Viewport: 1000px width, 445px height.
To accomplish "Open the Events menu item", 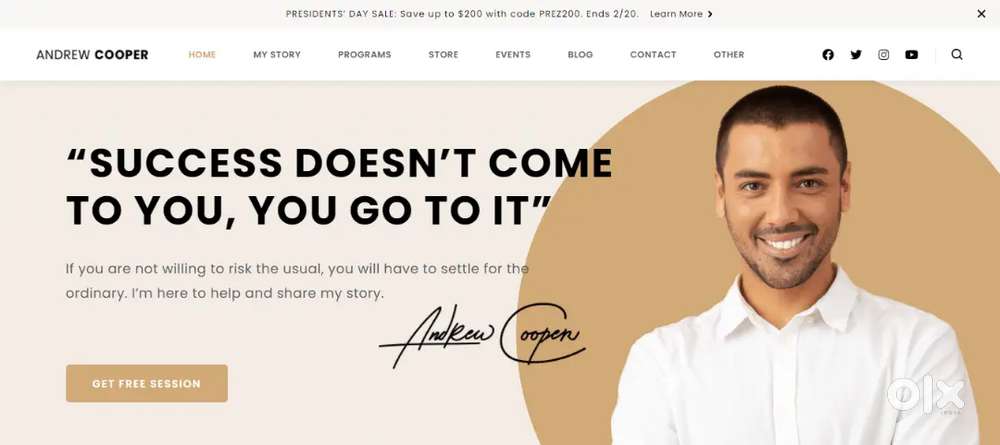I will [513, 55].
